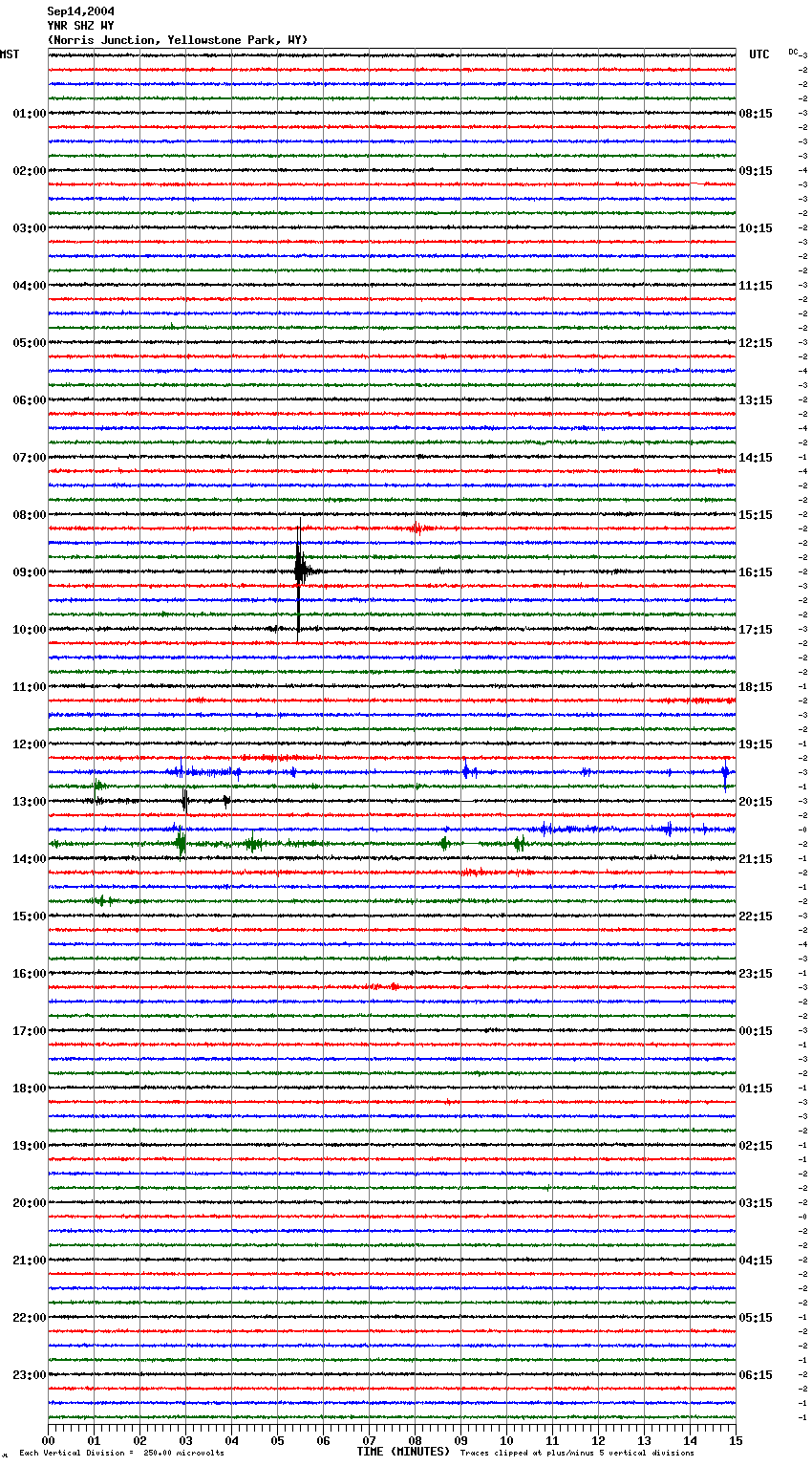Click the 02:15 UTC time label

click(x=756, y=1146)
